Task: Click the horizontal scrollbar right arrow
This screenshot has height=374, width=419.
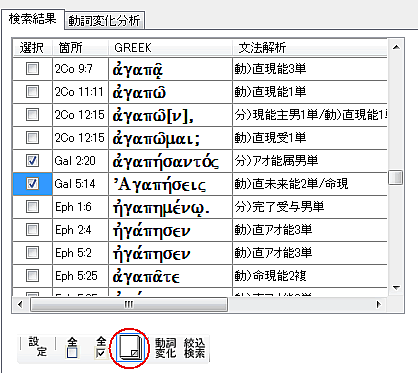Action: [379, 304]
